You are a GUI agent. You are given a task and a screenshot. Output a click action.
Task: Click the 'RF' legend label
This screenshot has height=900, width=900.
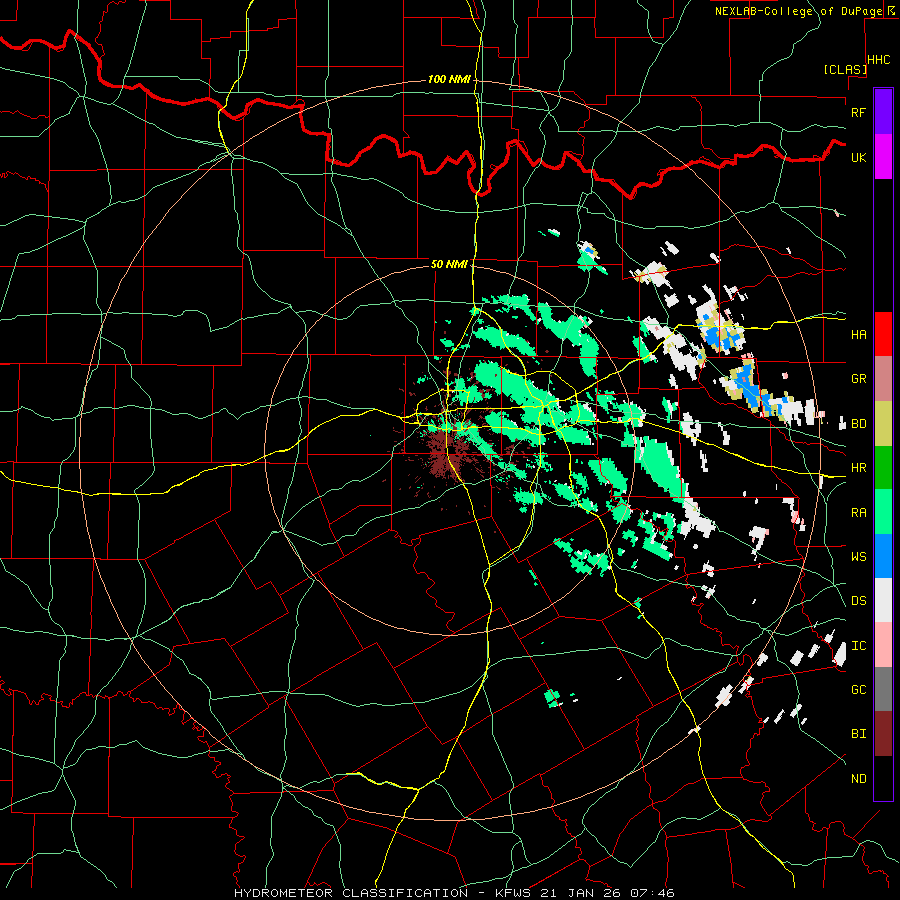pyautogui.click(x=858, y=112)
